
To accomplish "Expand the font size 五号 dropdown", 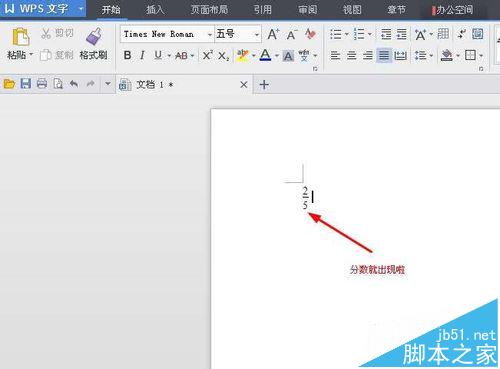I will pyautogui.click(x=257, y=34).
